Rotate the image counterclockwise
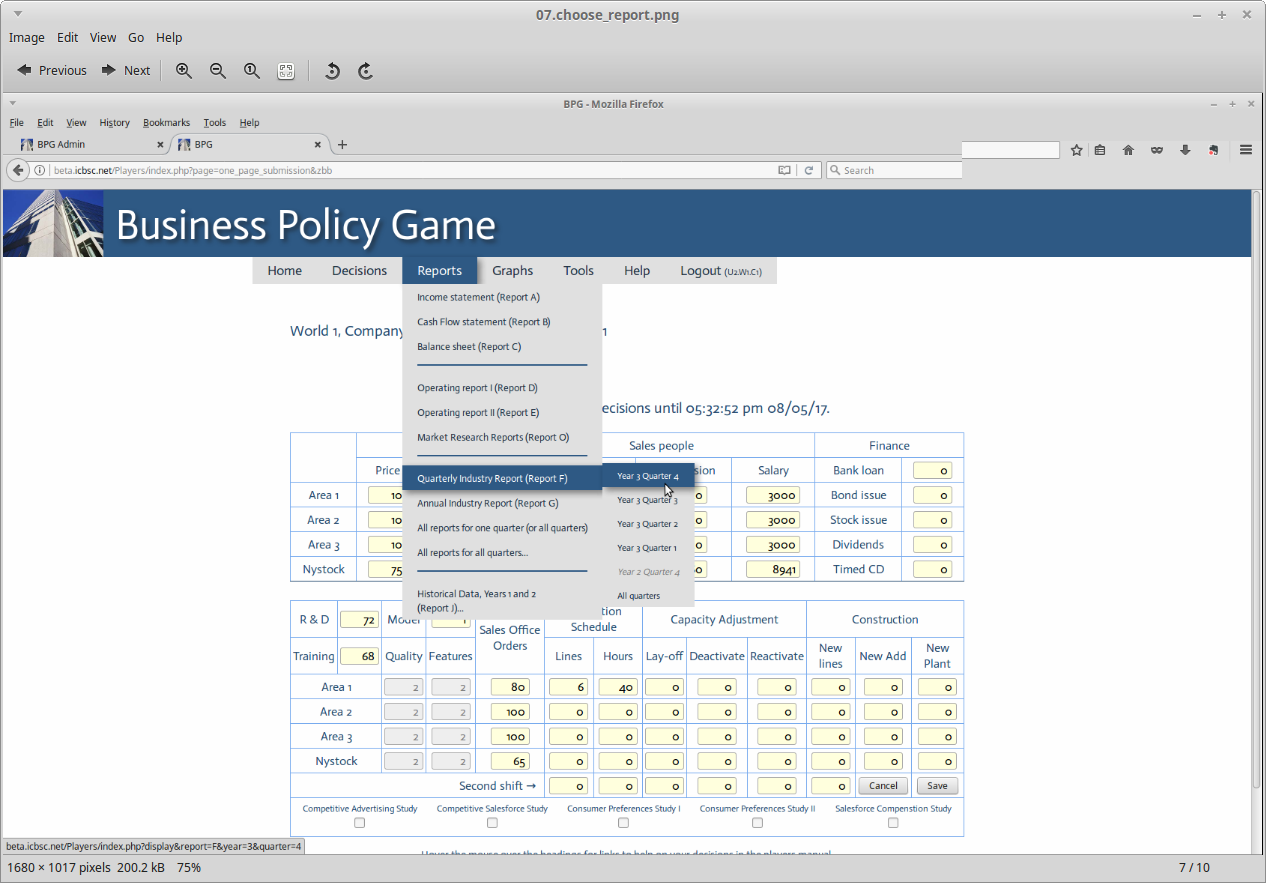This screenshot has height=883, width=1266. [x=332, y=70]
